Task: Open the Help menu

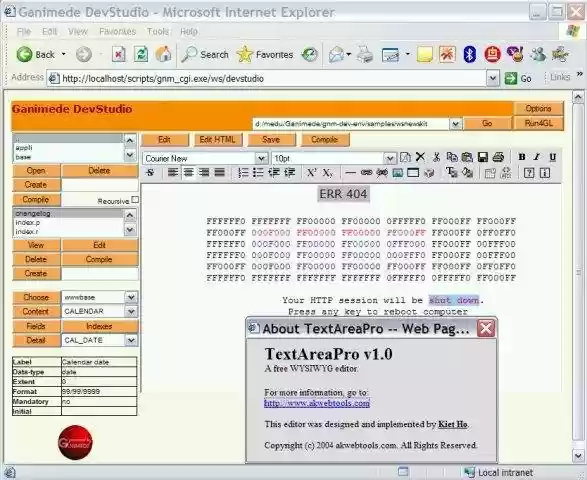Action: click(189, 31)
